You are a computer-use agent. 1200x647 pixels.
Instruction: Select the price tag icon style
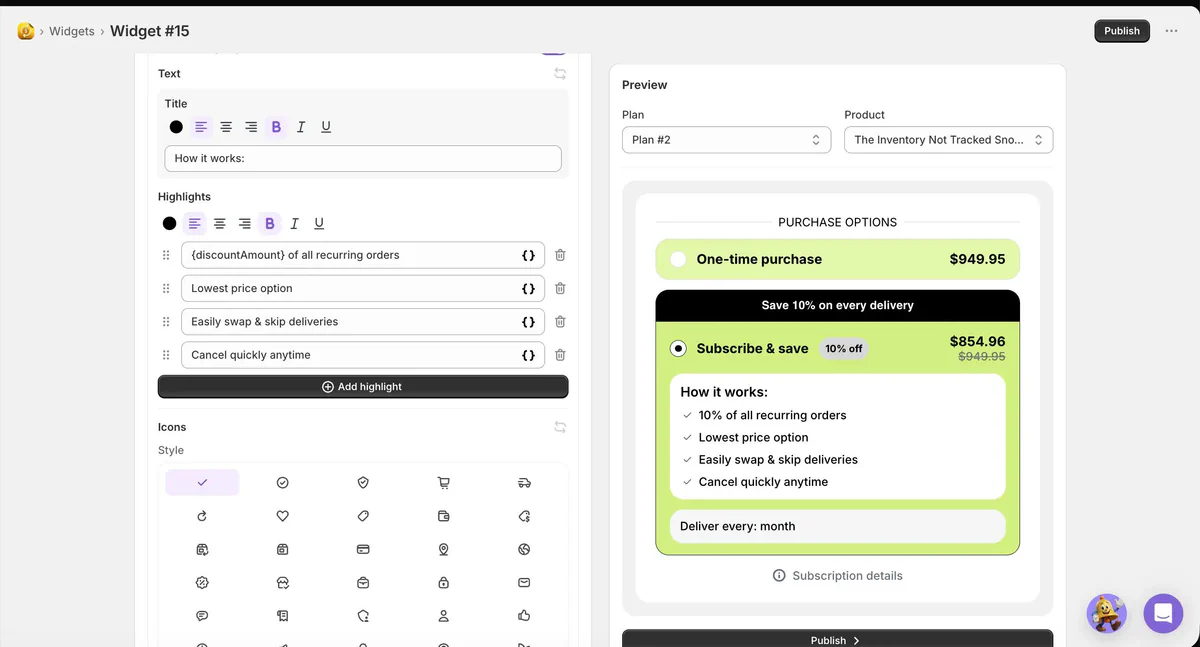coord(363,516)
